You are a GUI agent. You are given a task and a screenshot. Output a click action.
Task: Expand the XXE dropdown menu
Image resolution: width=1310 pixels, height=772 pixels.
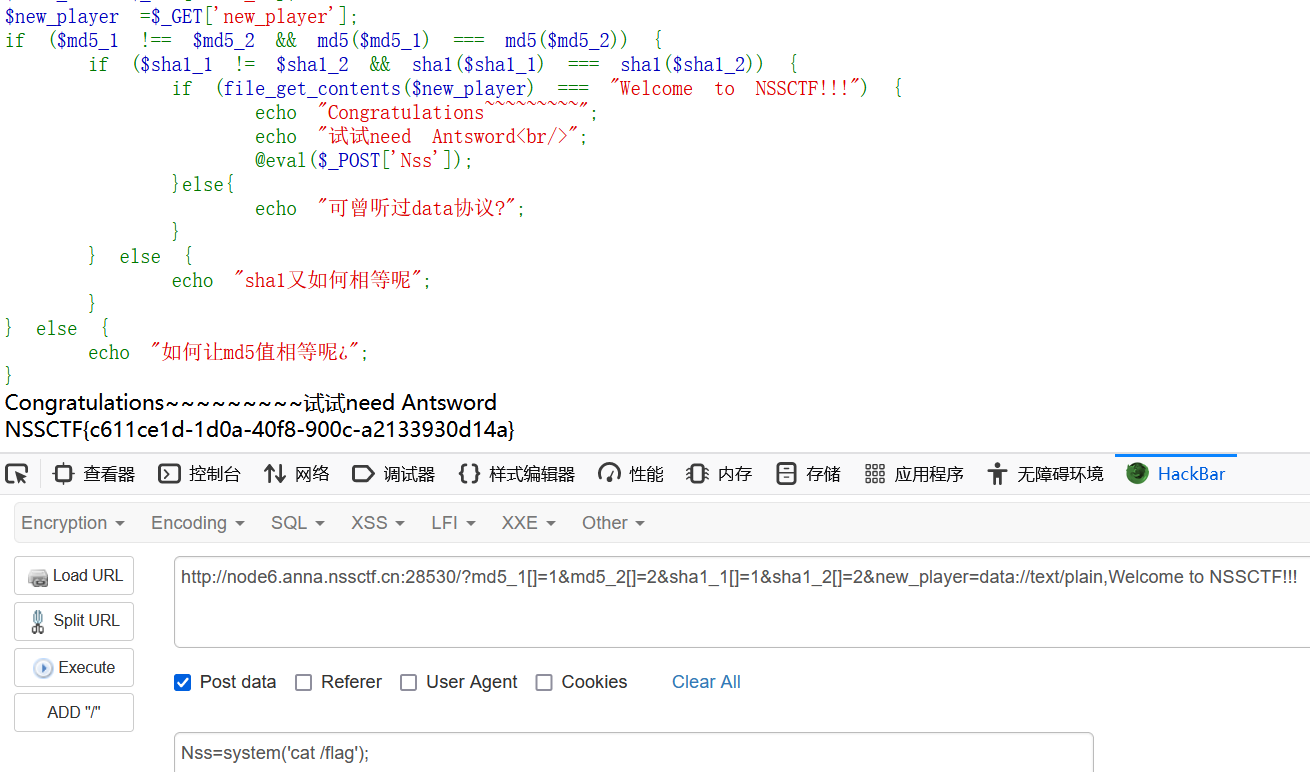[x=529, y=523]
